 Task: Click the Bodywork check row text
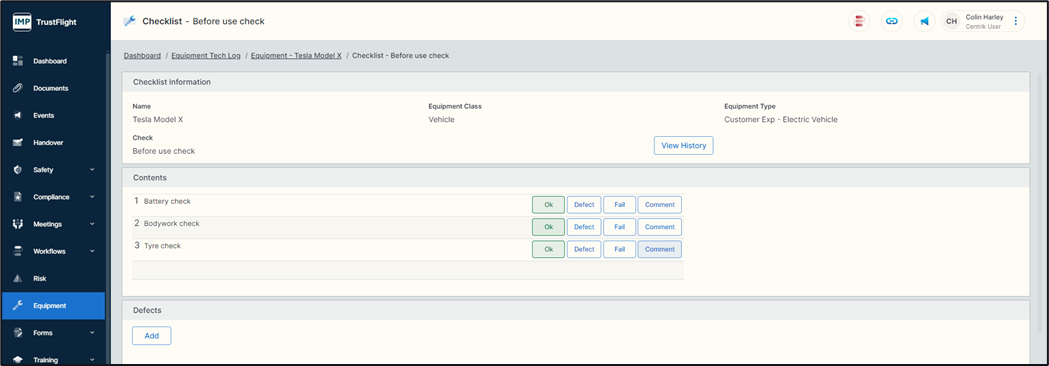(x=171, y=223)
